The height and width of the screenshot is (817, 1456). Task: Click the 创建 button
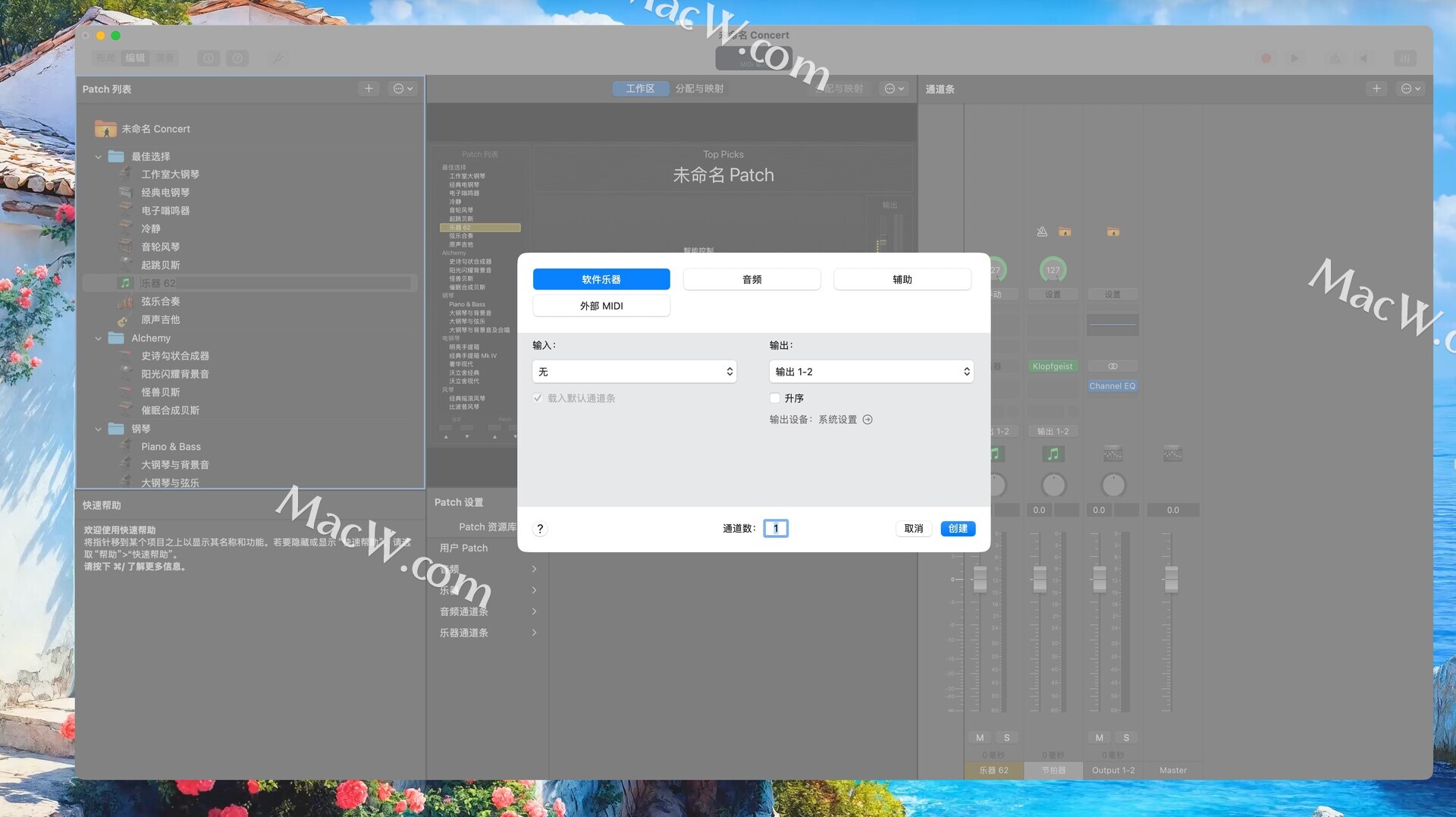(x=958, y=529)
